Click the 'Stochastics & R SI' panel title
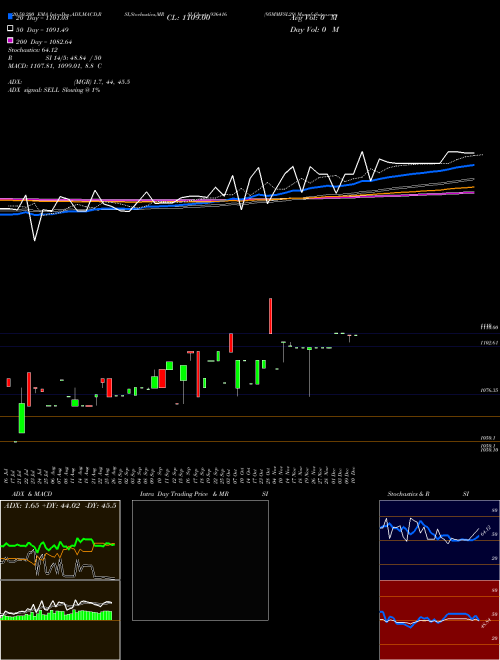500x660 pixels. [x=428, y=494]
